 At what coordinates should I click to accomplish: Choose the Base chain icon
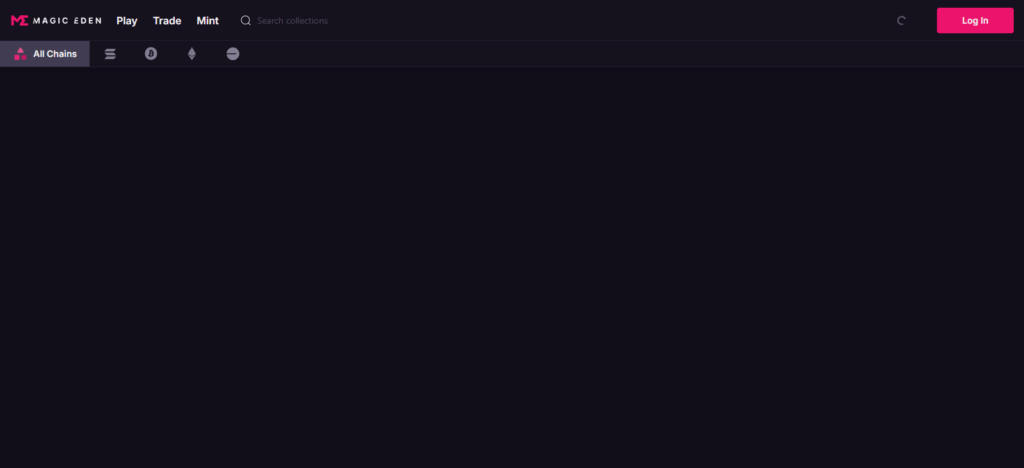(x=232, y=54)
